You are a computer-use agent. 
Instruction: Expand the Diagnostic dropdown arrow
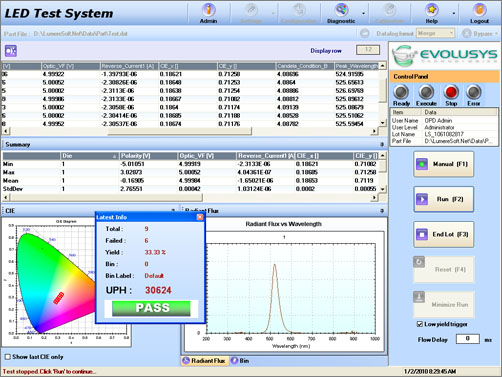tap(363, 13)
